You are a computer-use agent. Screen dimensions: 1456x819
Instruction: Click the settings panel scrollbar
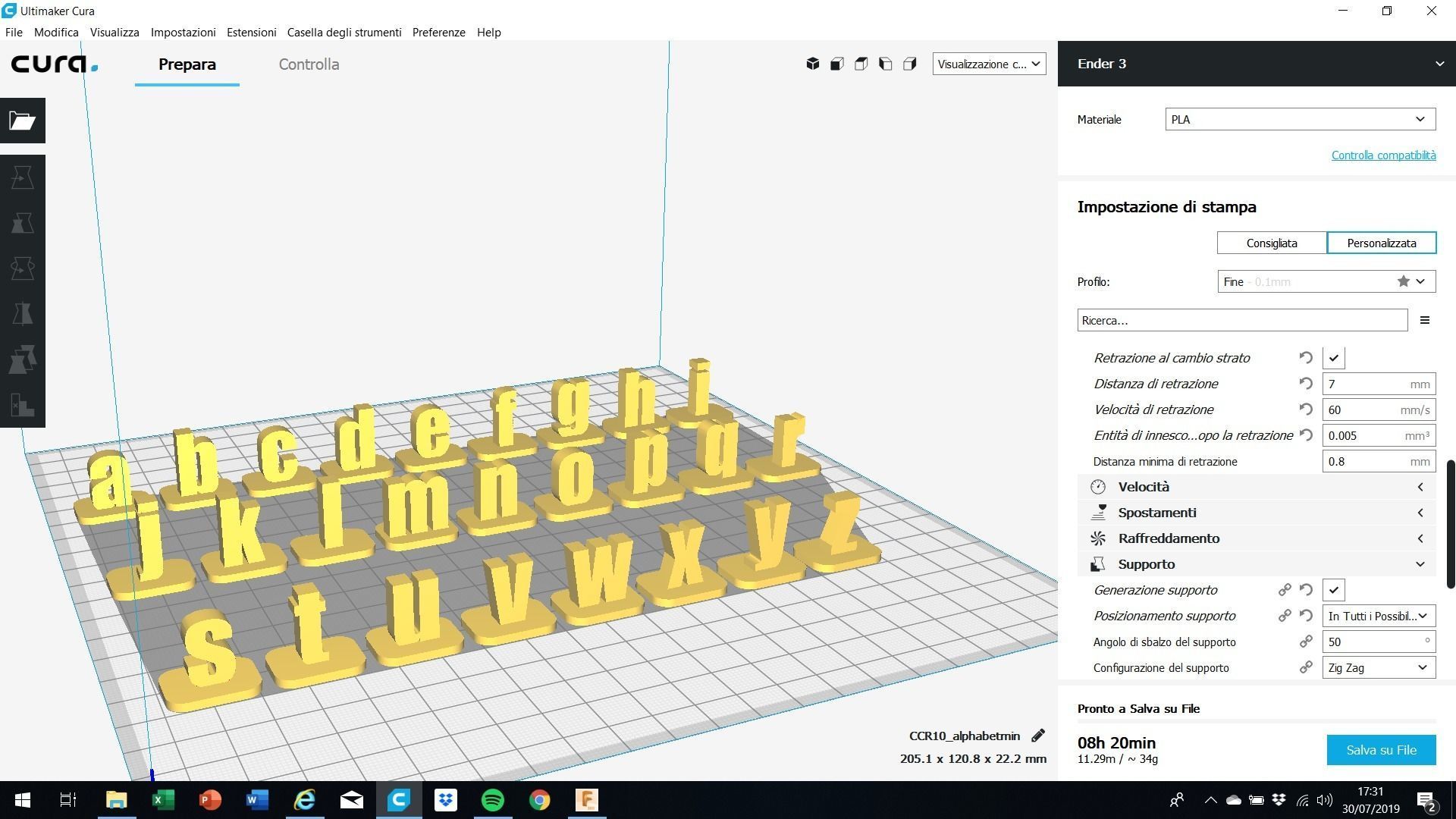pos(1451,523)
